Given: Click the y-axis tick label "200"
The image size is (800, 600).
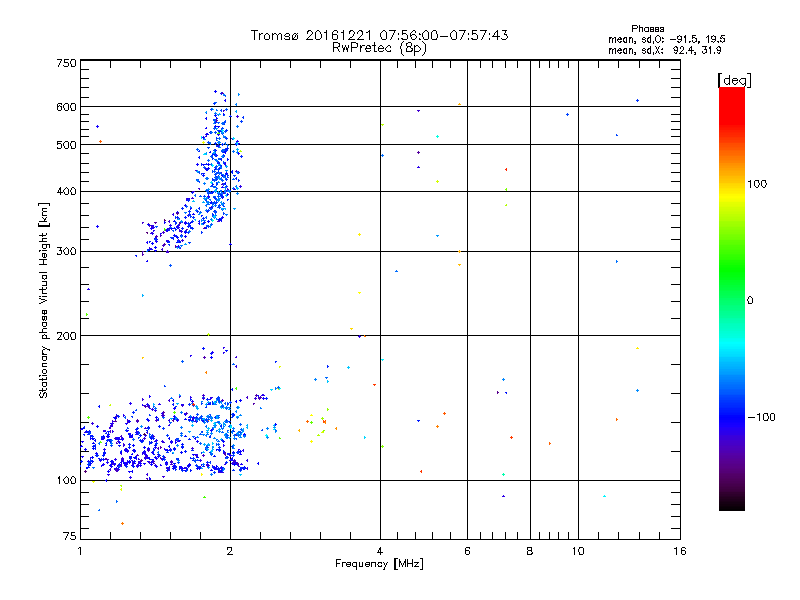Looking at the screenshot, I should tap(66, 336).
